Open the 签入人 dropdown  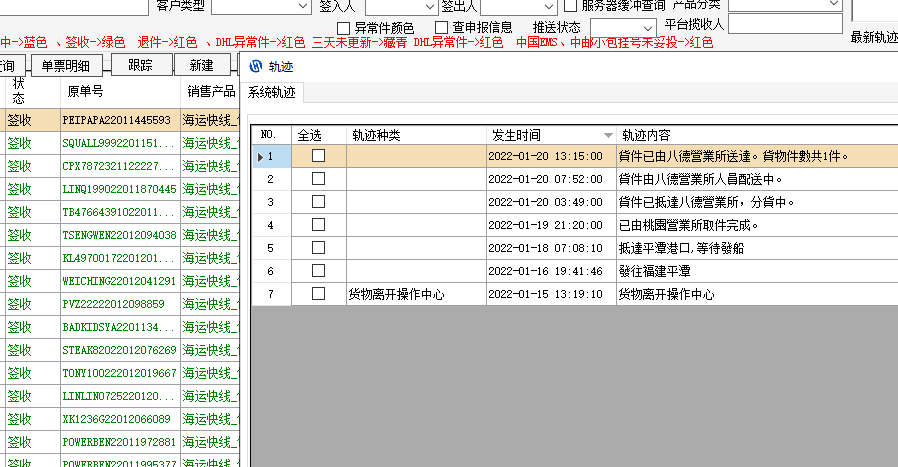click(x=430, y=6)
